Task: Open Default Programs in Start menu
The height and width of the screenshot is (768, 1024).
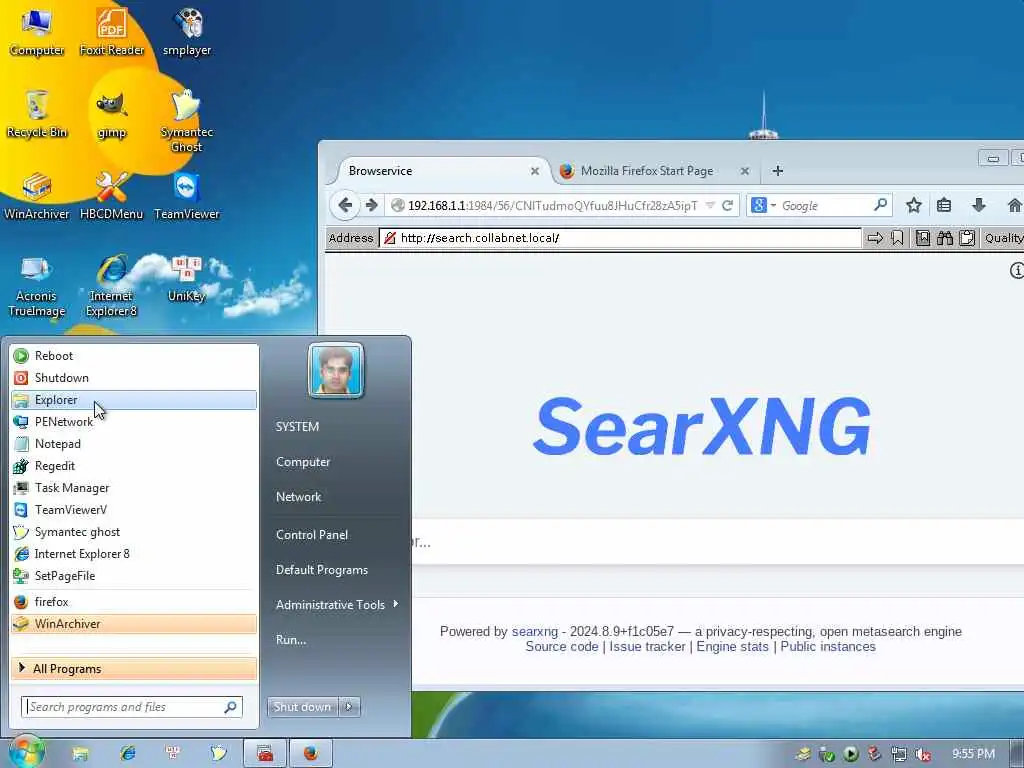Action: (321, 569)
